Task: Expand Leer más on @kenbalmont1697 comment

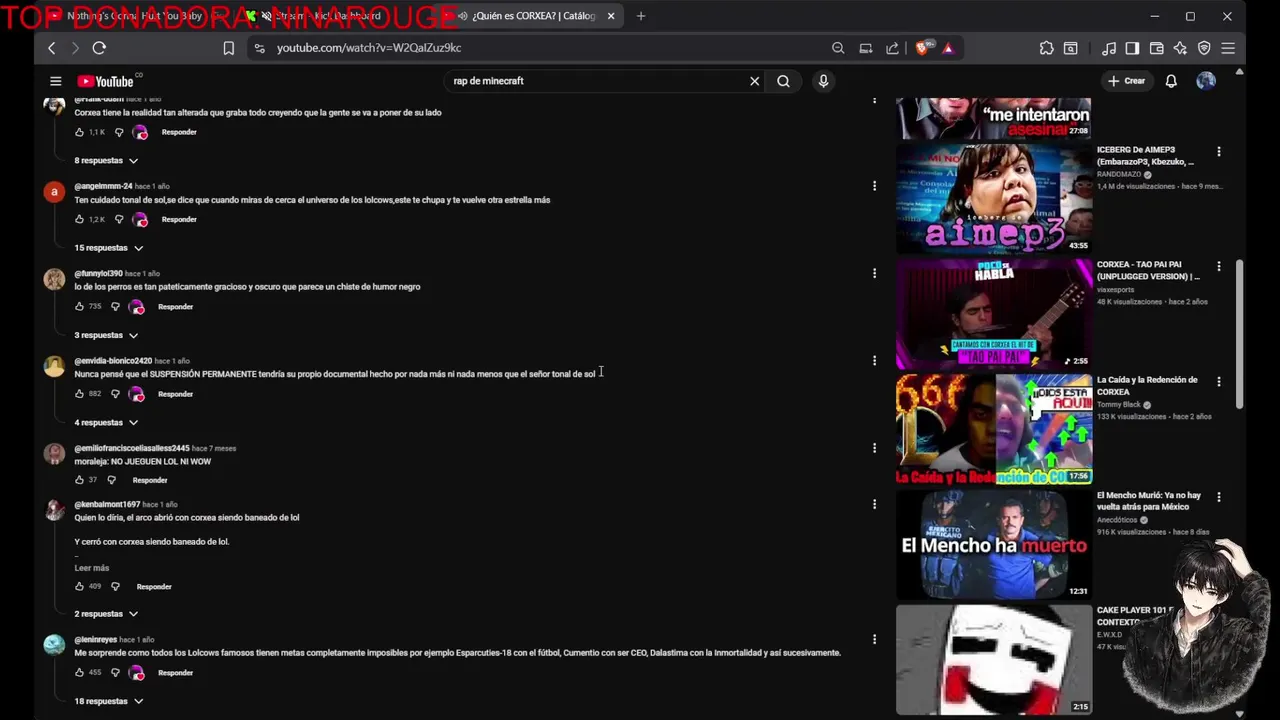Action: pos(92,568)
